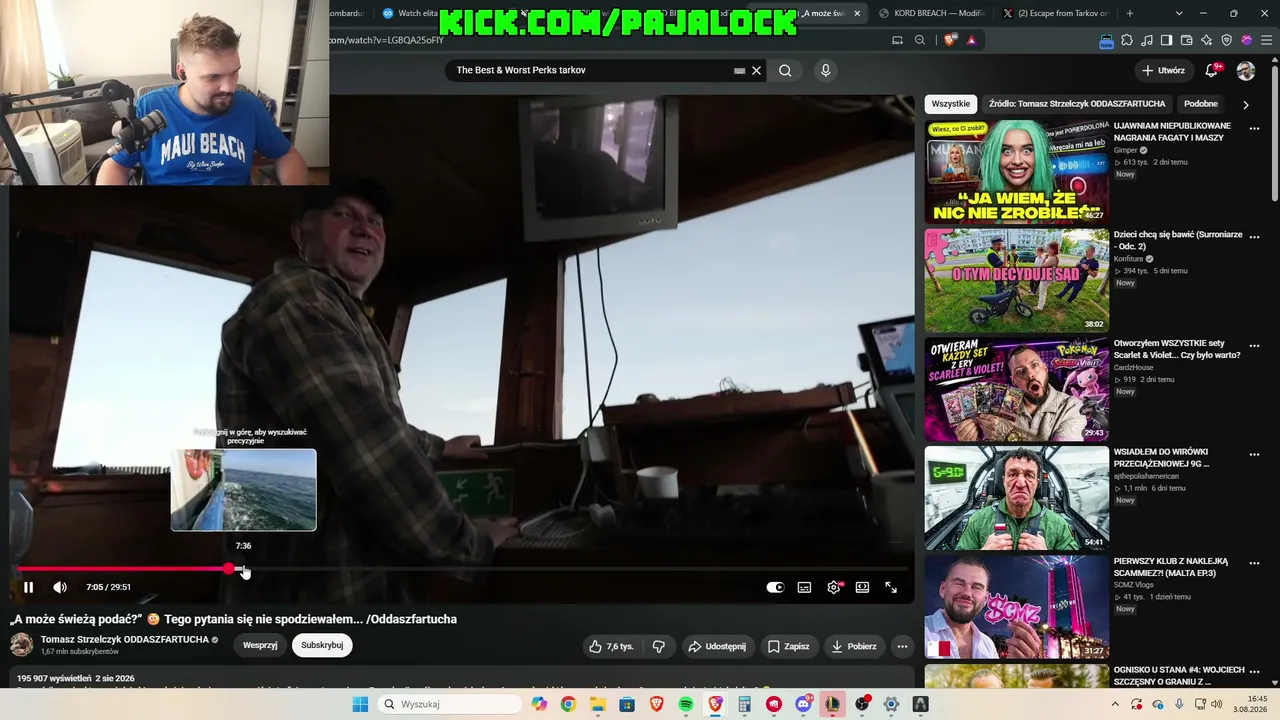Open options for the CardzHouse video
Screen dimensions: 1280x720
(x=1254, y=346)
